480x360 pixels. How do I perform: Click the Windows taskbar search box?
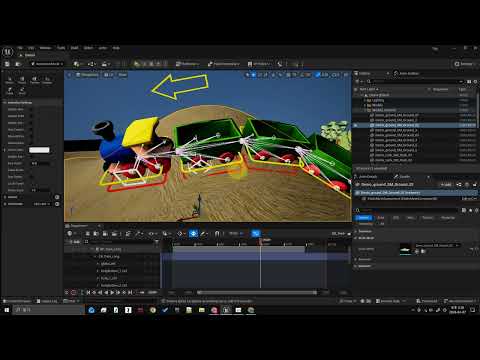49,310
